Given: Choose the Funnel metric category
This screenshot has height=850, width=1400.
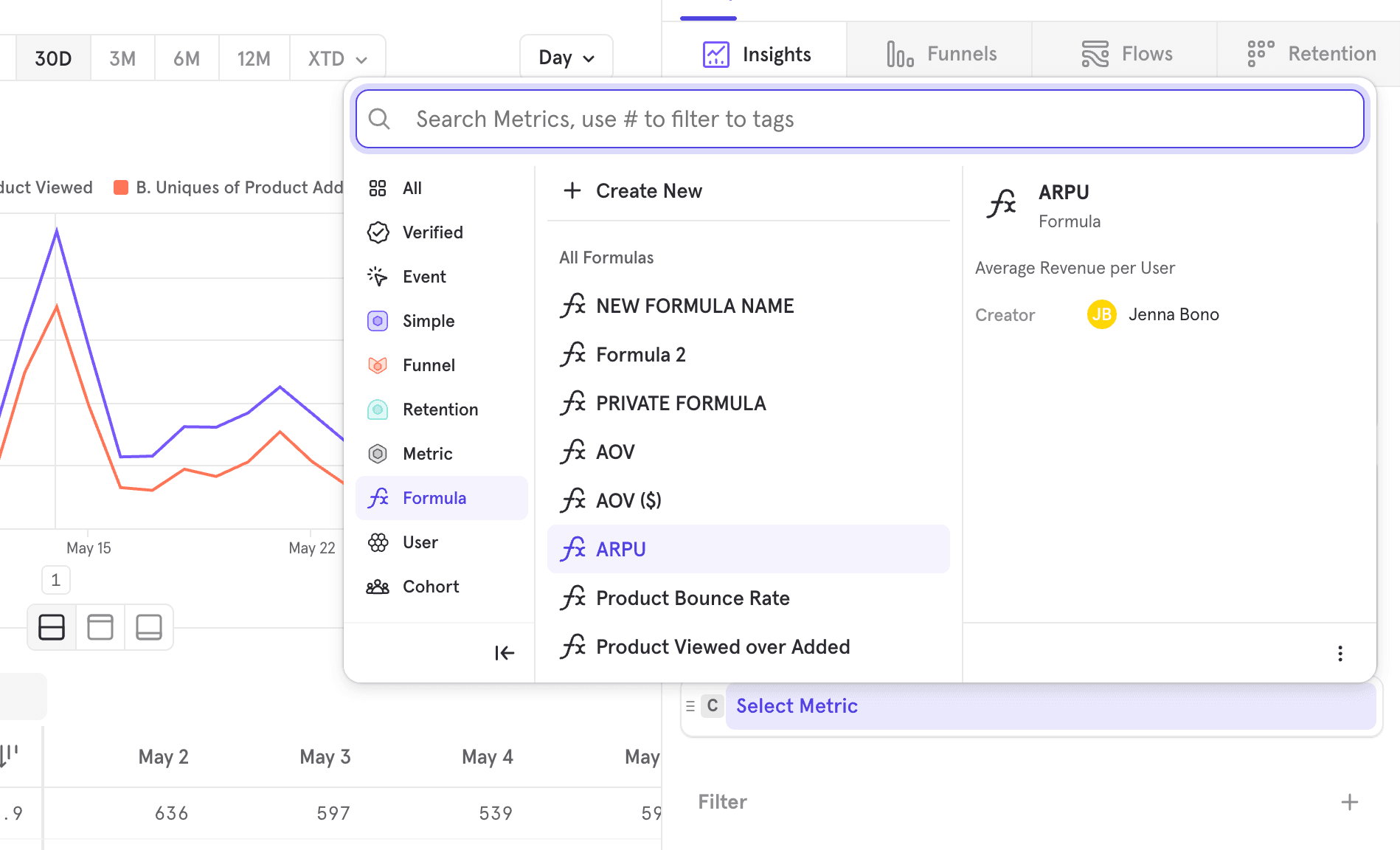Looking at the screenshot, I should (428, 365).
